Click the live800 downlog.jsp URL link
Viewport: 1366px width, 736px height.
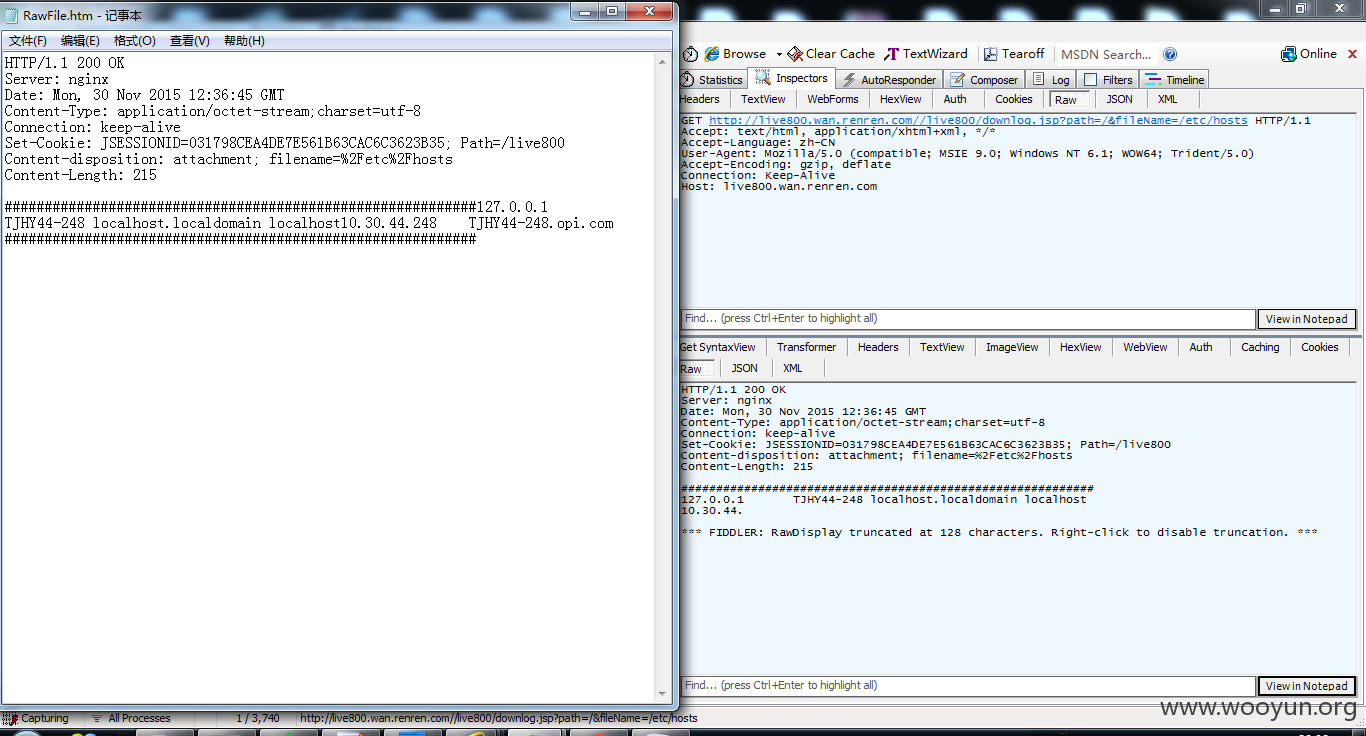point(978,120)
